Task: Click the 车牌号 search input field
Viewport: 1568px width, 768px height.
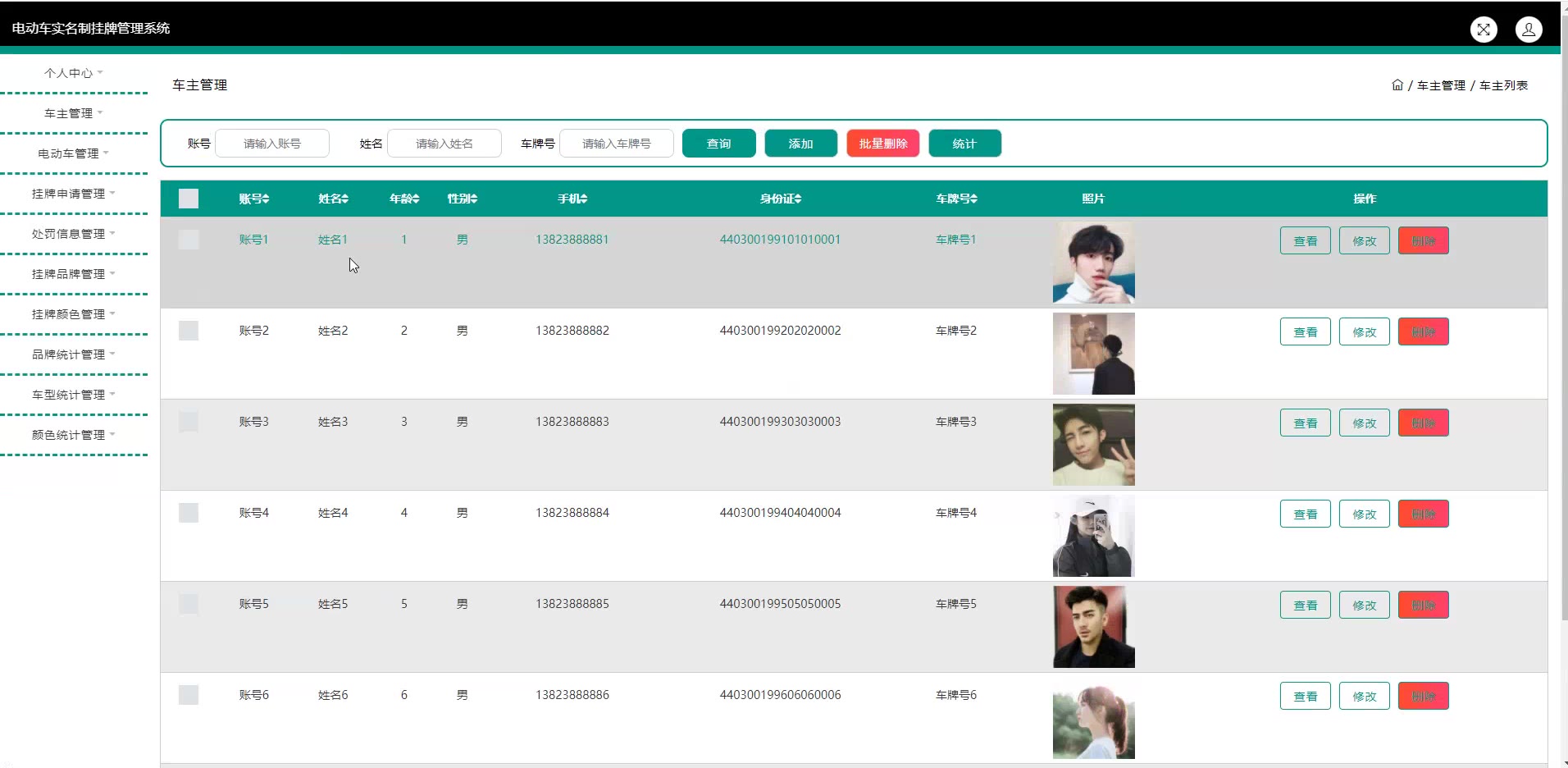Action: point(617,144)
